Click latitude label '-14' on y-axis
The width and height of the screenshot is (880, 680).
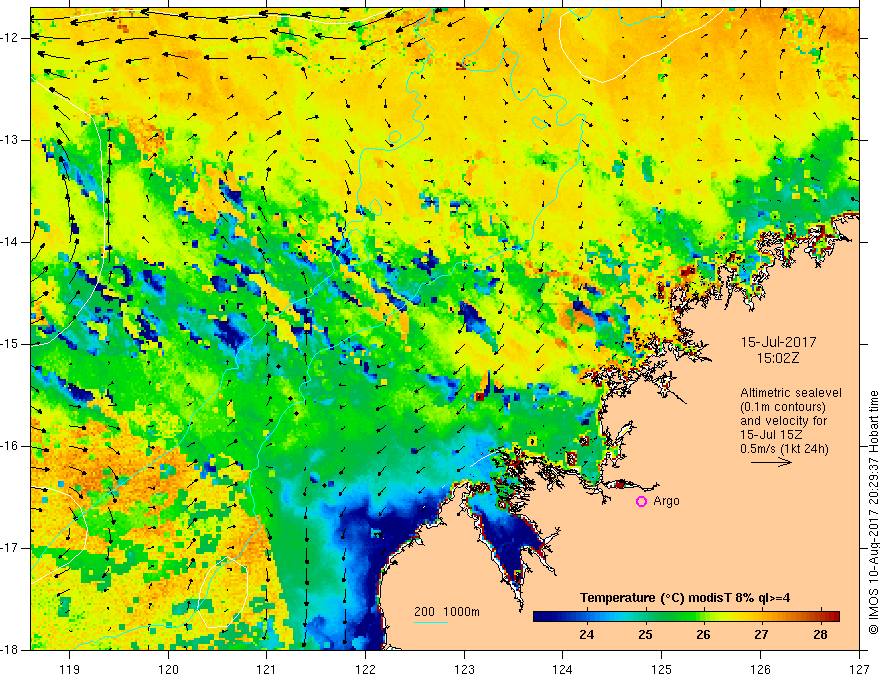click(x=10, y=242)
